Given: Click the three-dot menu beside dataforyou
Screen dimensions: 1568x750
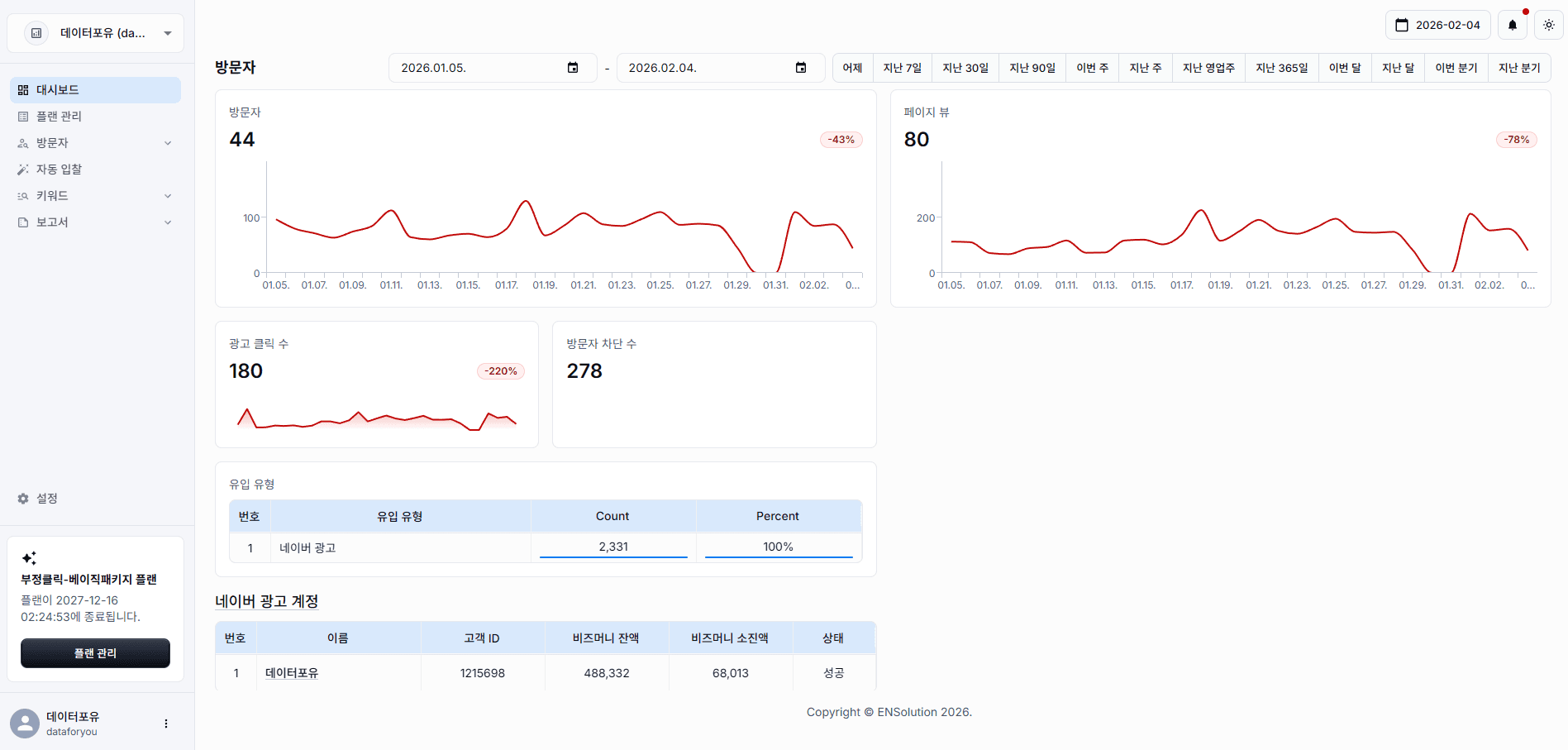Looking at the screenshot, I should (x=166, y=724).
